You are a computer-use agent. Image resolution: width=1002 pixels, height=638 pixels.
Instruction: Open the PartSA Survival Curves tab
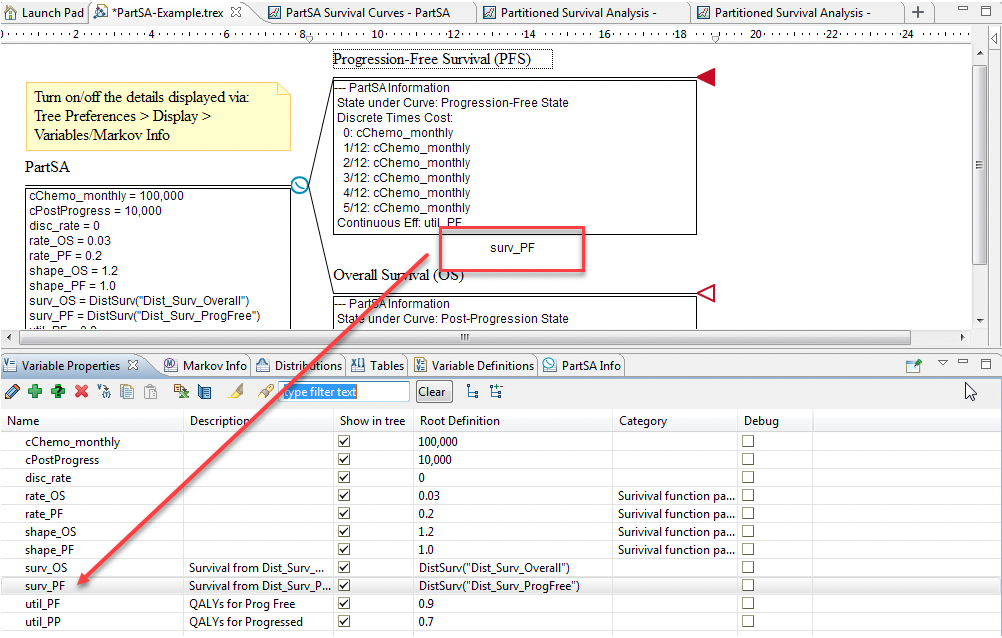(x=365, y=13)
